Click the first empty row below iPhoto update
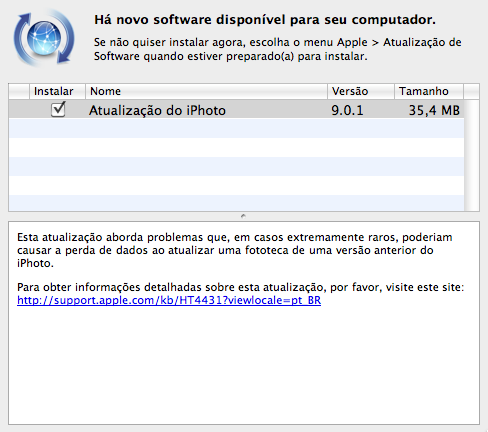Screen dimensions: 488x432 click(236, 128)
